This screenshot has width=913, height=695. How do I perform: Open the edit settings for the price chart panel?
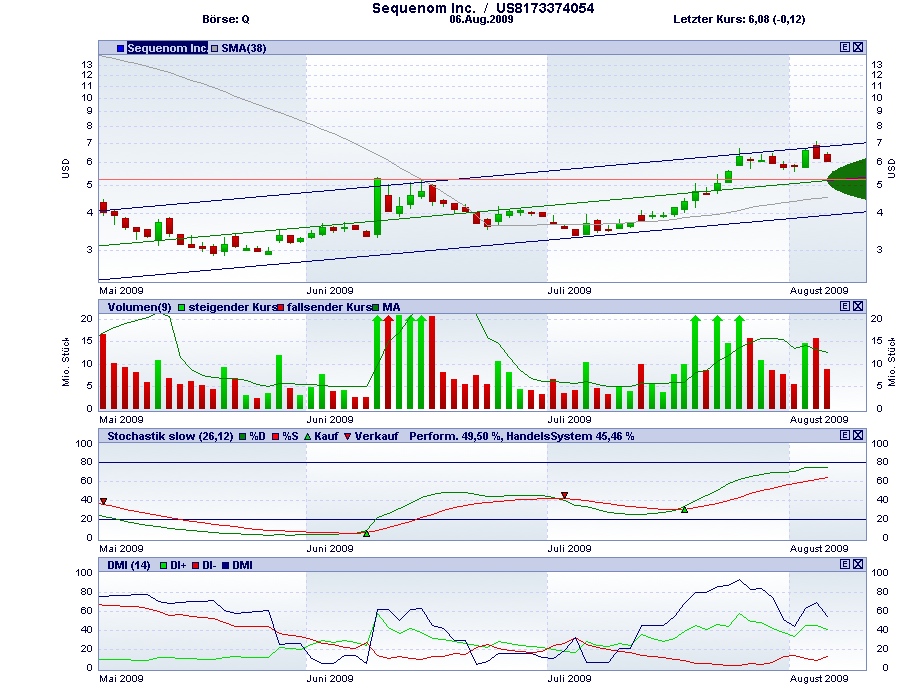point(845,47)
